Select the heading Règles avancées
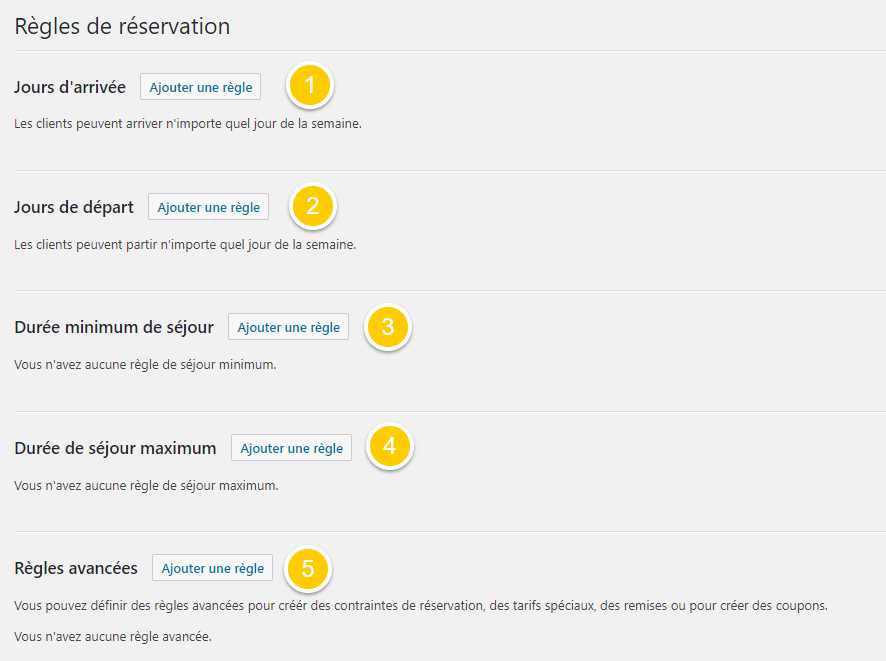Viewport: 886px width, 661px height. [76, 567]
